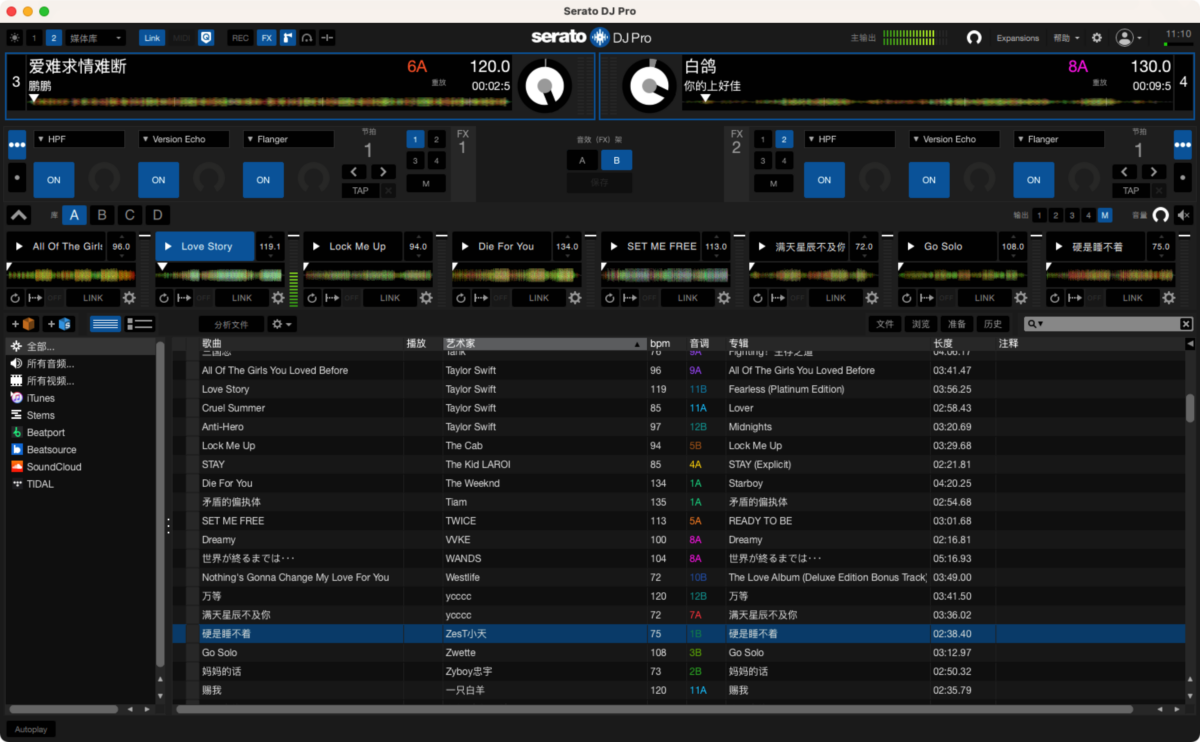Screen dimensions: 1200x742
Task: Open the 浏览 browse panel tab
Action: point(920,324)
